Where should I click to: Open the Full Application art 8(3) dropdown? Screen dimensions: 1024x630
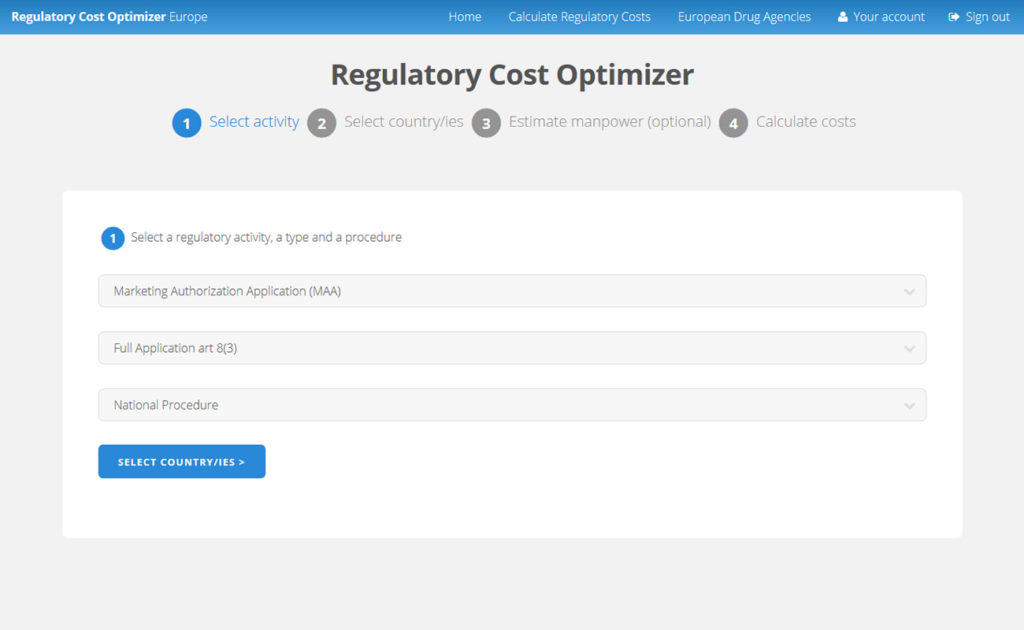(x=511, y=348)
